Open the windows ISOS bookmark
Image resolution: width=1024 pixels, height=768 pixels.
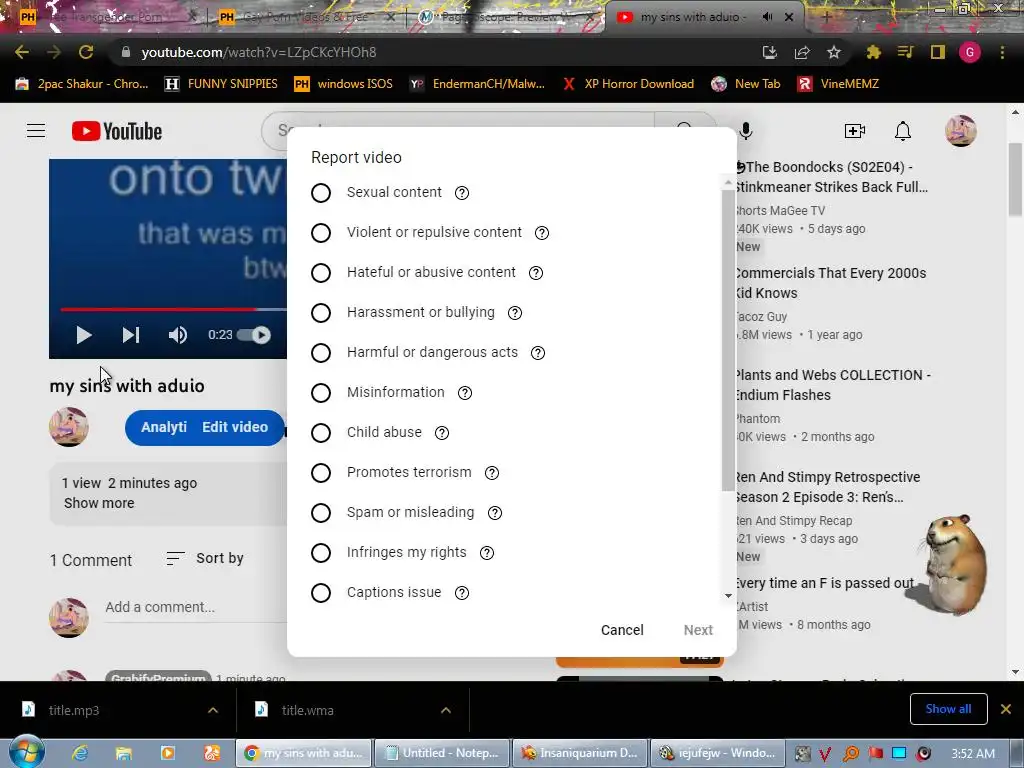coord(344,84)
